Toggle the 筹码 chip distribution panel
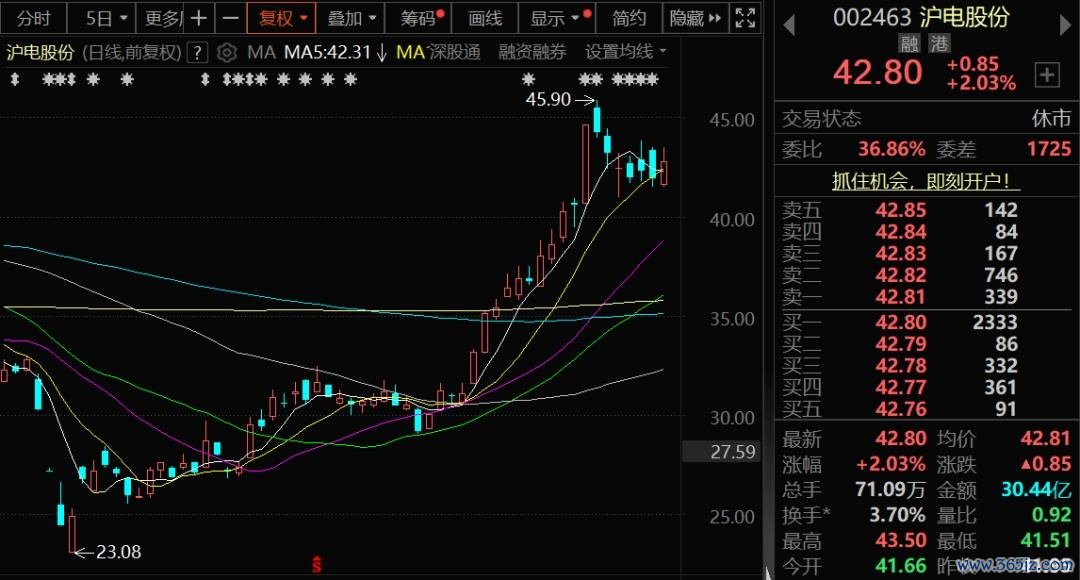 click(x=420, y=18)
